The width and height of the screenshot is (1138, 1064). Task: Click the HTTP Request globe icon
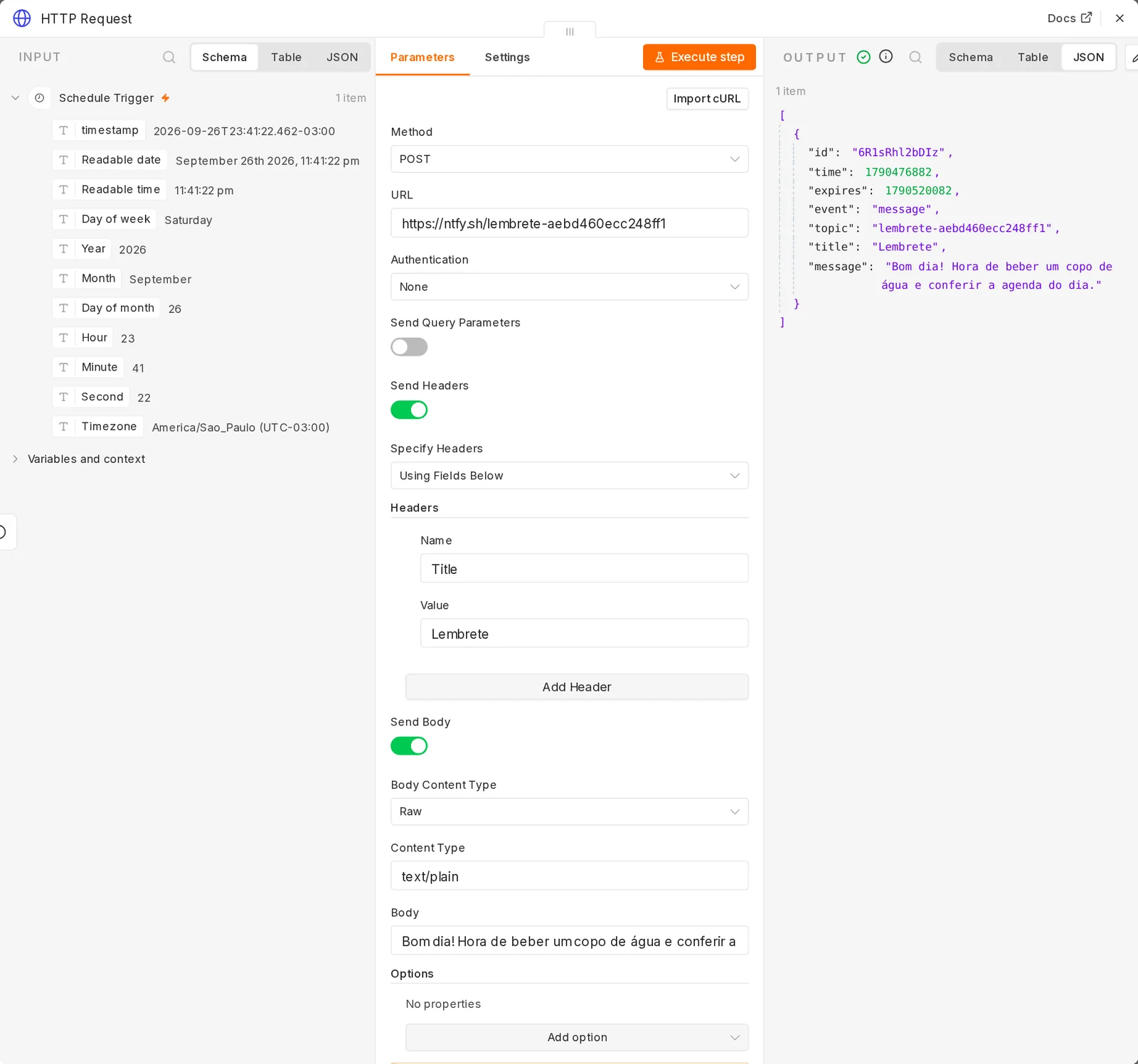tap(22, 18)
